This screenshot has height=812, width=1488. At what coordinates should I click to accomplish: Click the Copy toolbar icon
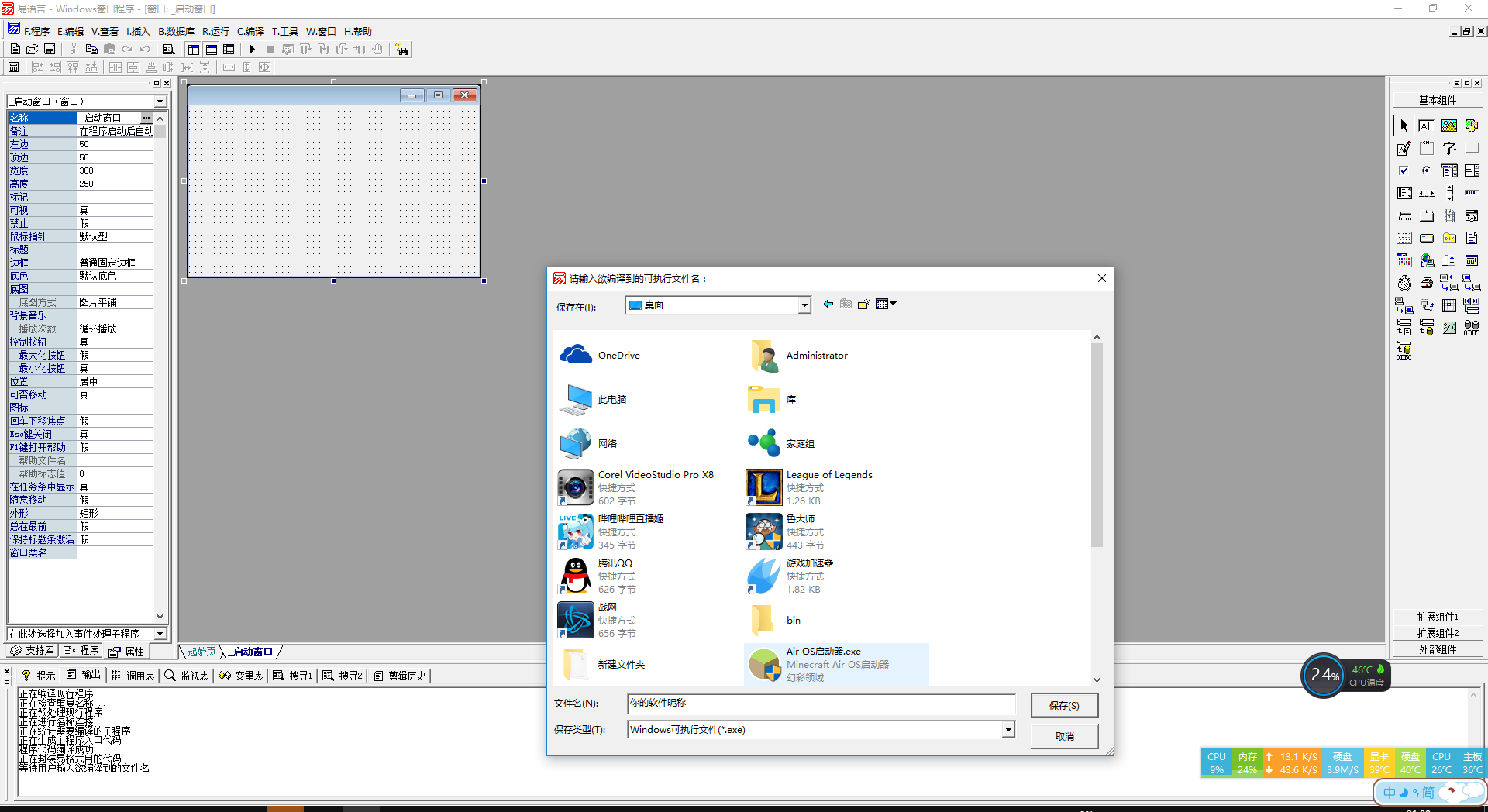91,49
